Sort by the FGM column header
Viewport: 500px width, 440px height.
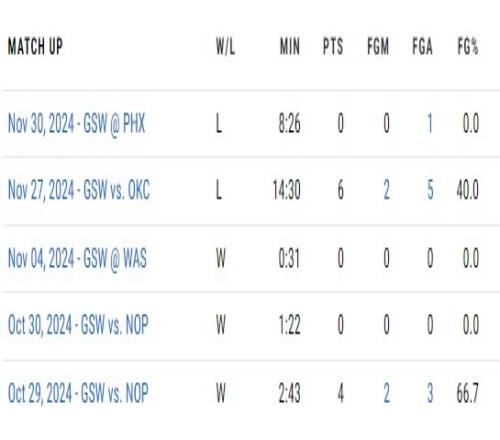point(378,46)
